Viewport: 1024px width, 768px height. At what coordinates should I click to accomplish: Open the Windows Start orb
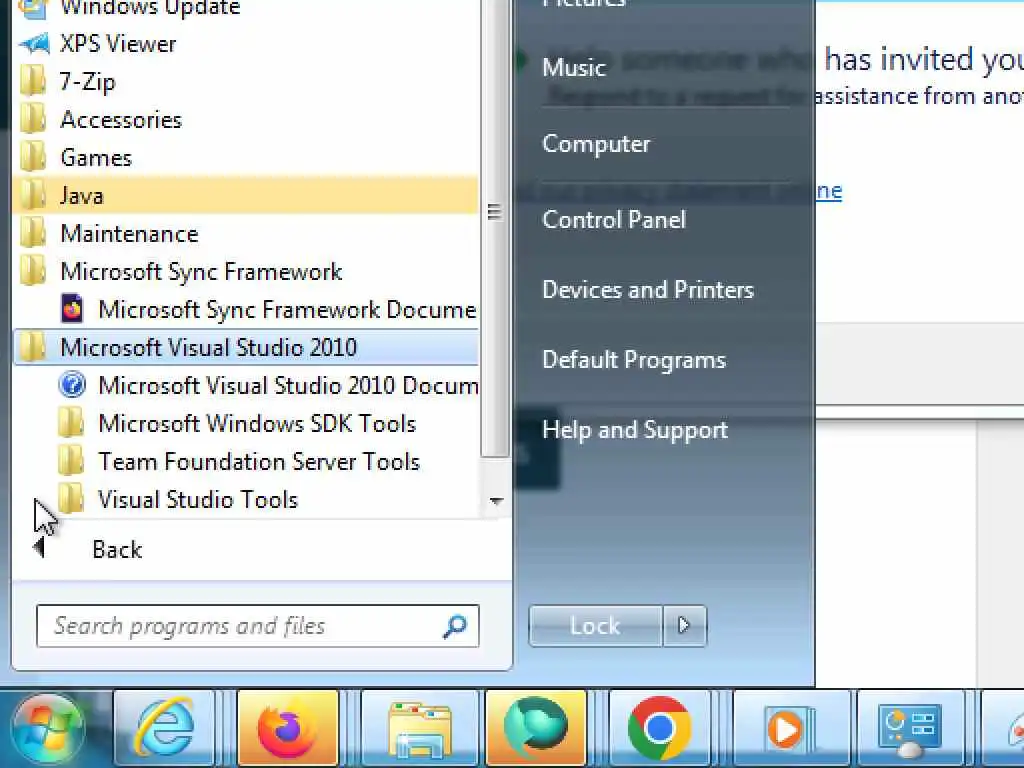(47, 728)
